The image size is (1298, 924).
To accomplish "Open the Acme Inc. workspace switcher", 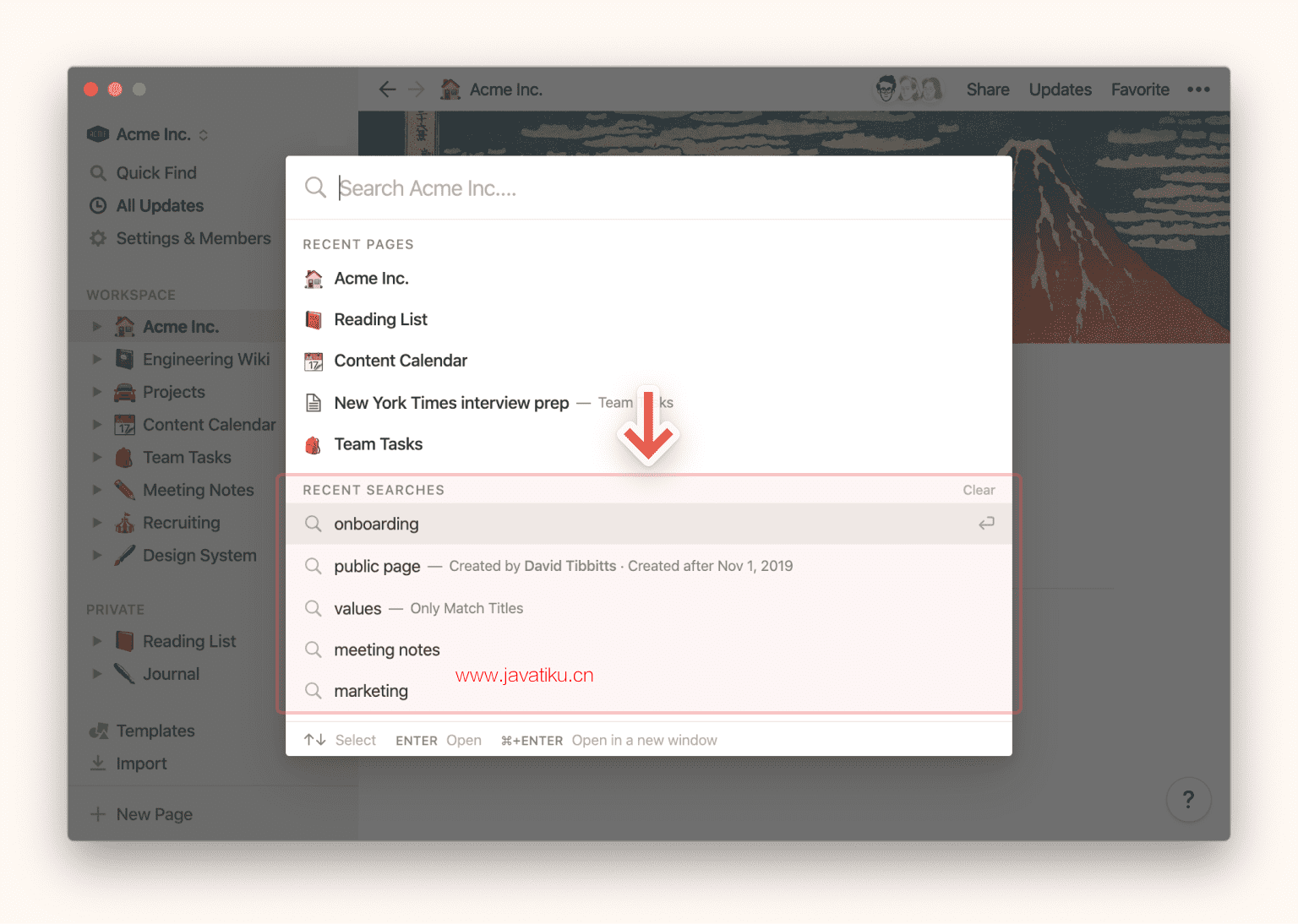I will point(148,134).
